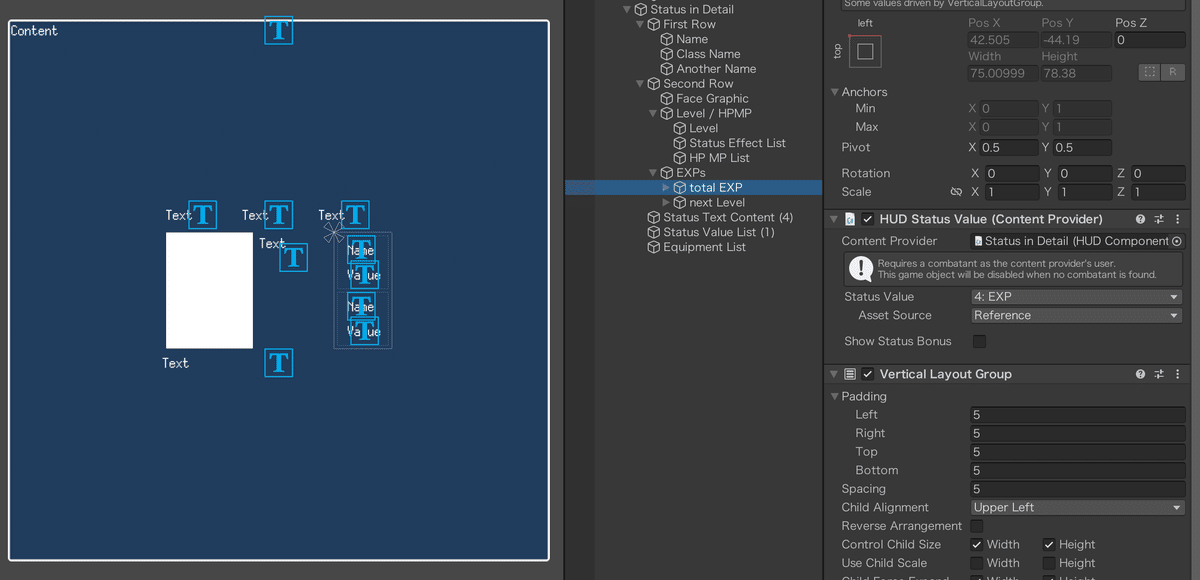
Task: Click the Level object cube icon
Action: [x=680, y=128]
